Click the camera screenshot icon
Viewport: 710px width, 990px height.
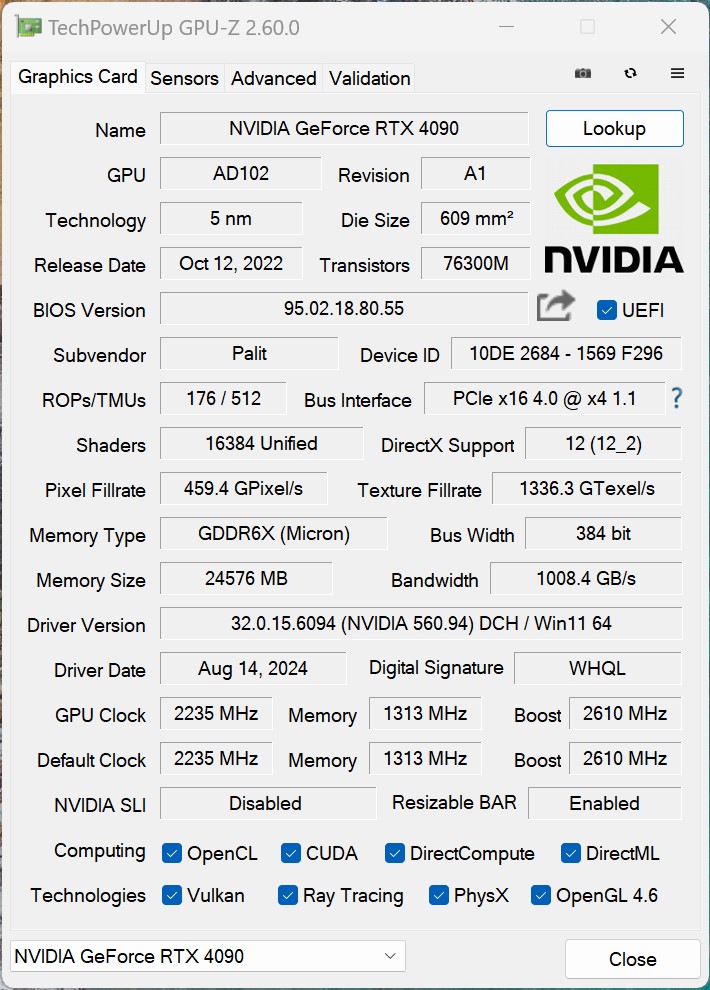pyautogui.click(x=583, y=74)
